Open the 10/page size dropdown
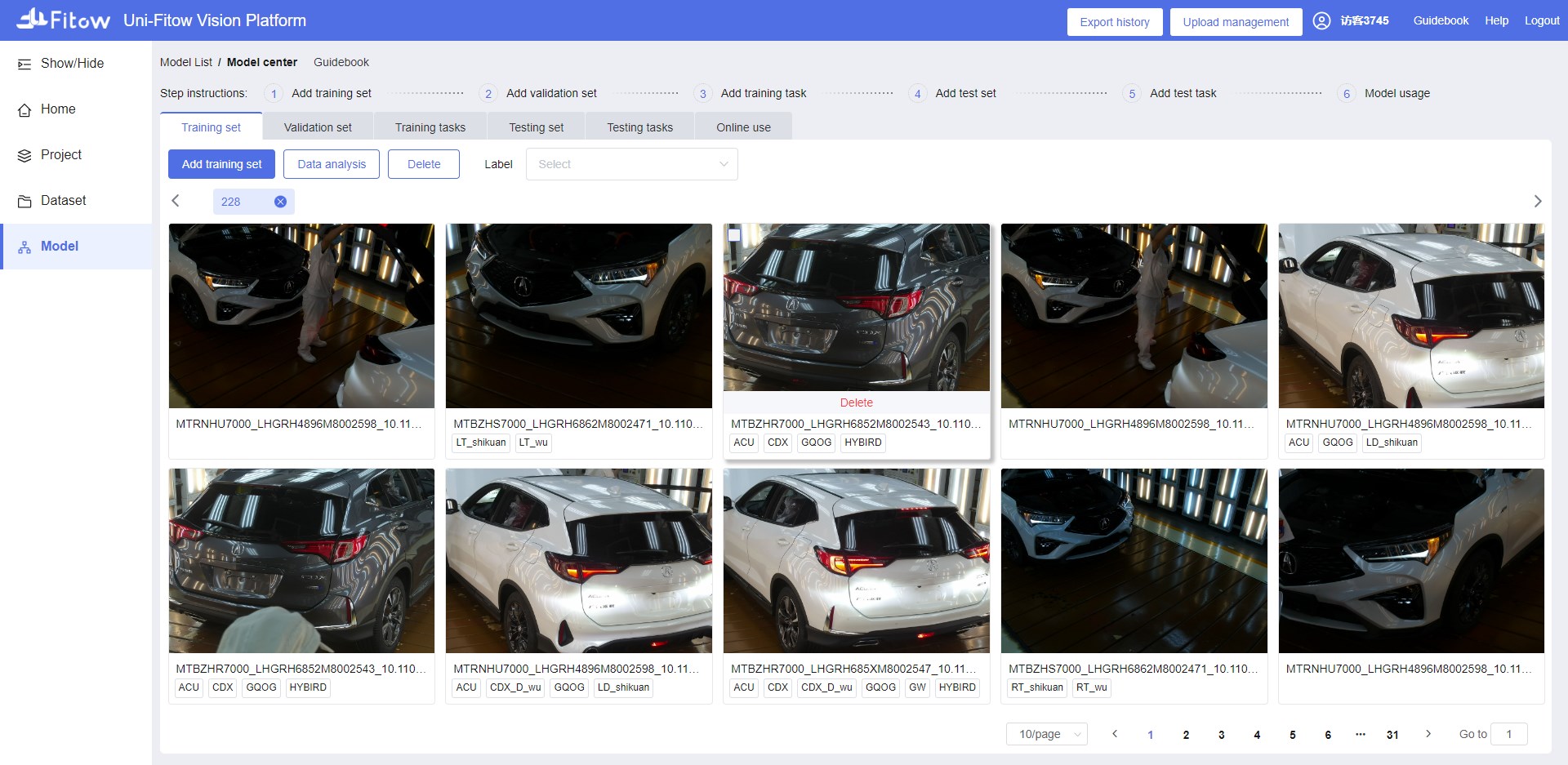This screenshot has width=1568, height=765. [1047, 734]
